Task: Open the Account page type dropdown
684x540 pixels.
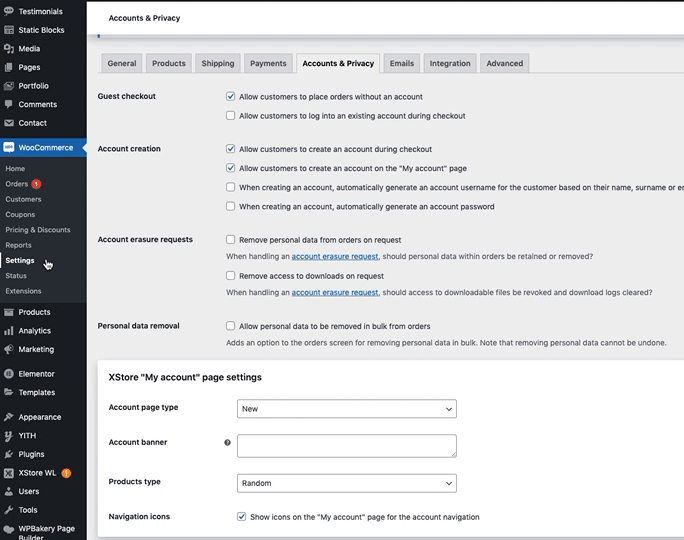Action: coord(347,409)
